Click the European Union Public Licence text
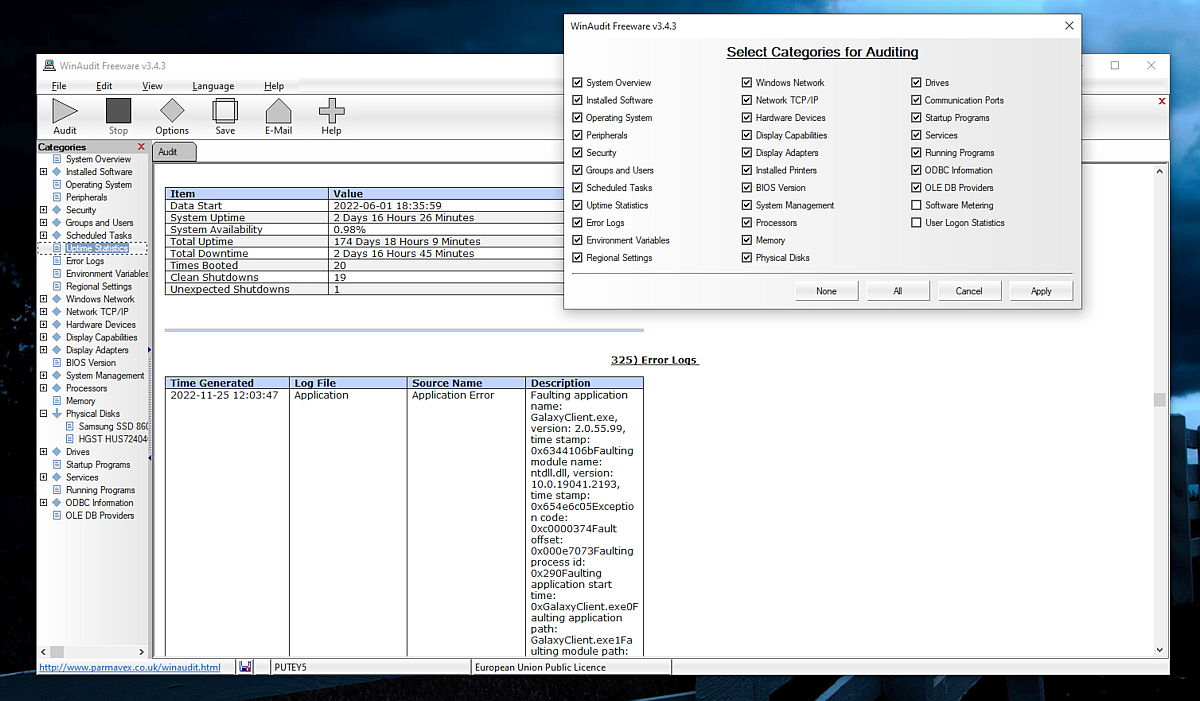 540,667
